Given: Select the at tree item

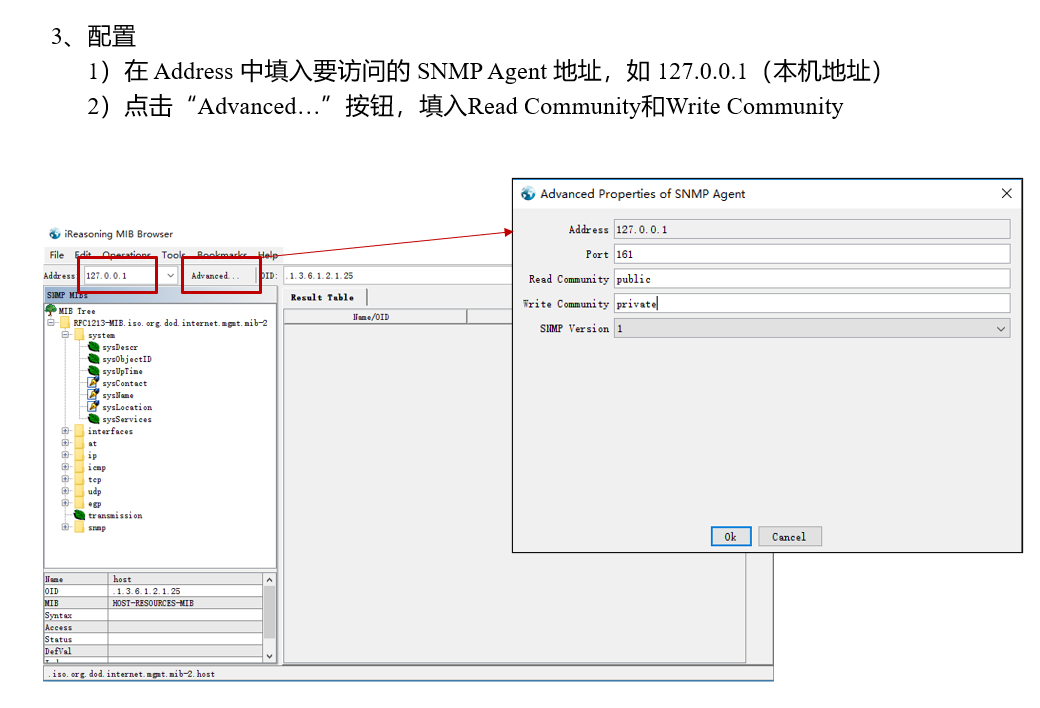Looking at the screenshot, I should (x=92, y=443).
